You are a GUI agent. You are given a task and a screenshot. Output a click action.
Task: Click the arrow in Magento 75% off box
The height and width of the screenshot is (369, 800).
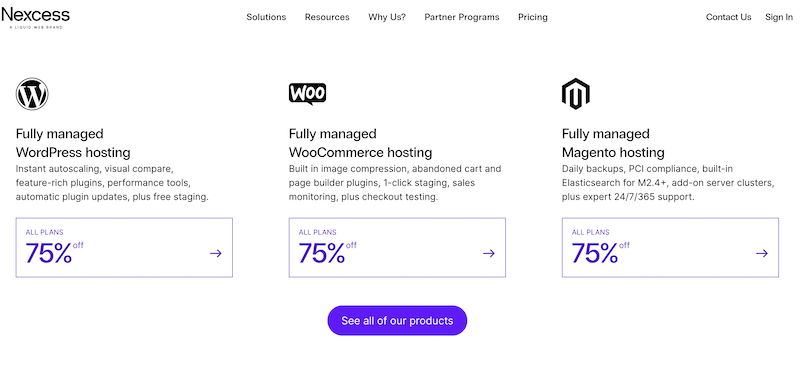pyautogui.click(x=762, y=253)
